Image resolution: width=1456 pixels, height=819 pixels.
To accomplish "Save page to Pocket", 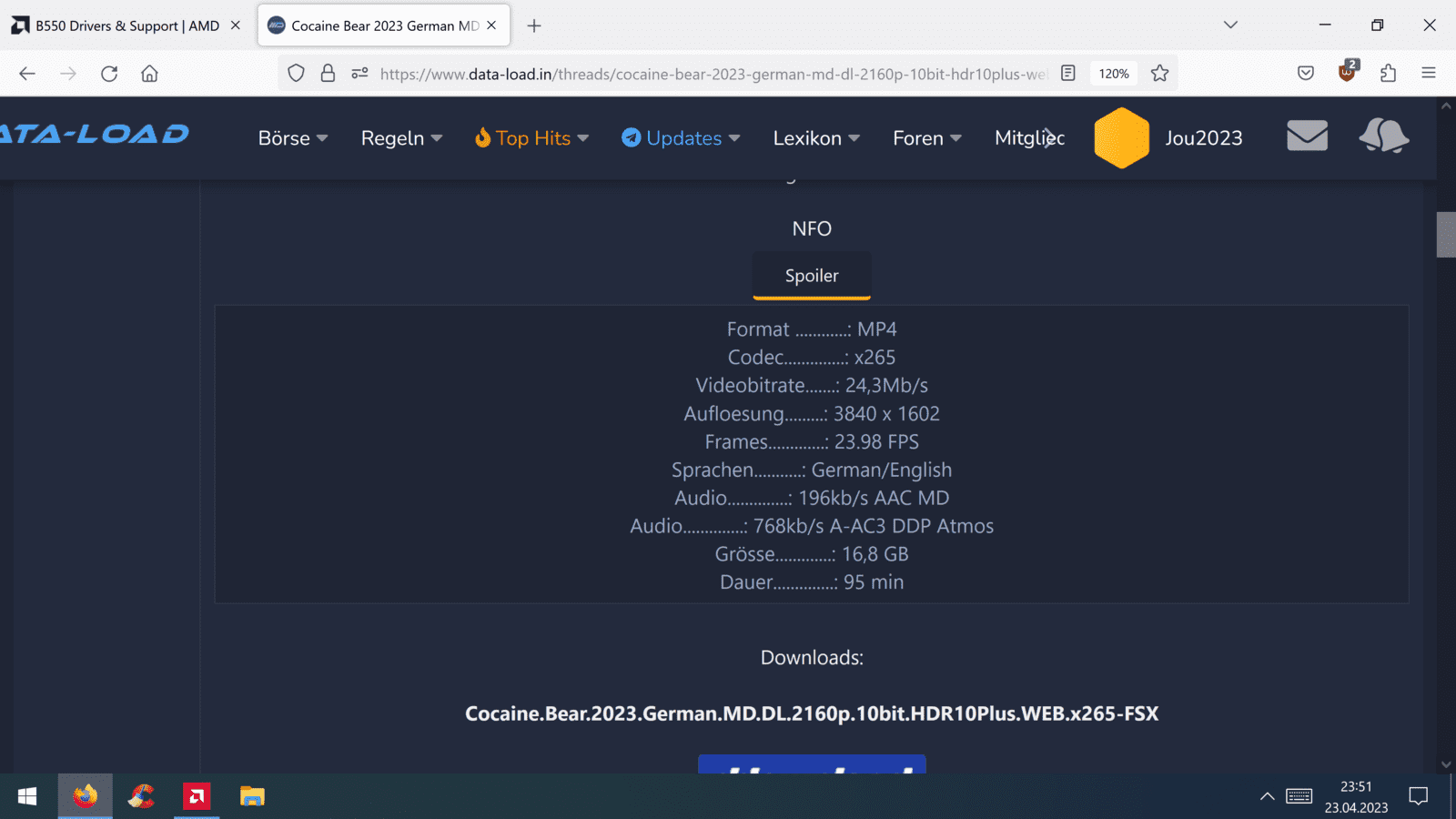I will [x=1306, y=74].
